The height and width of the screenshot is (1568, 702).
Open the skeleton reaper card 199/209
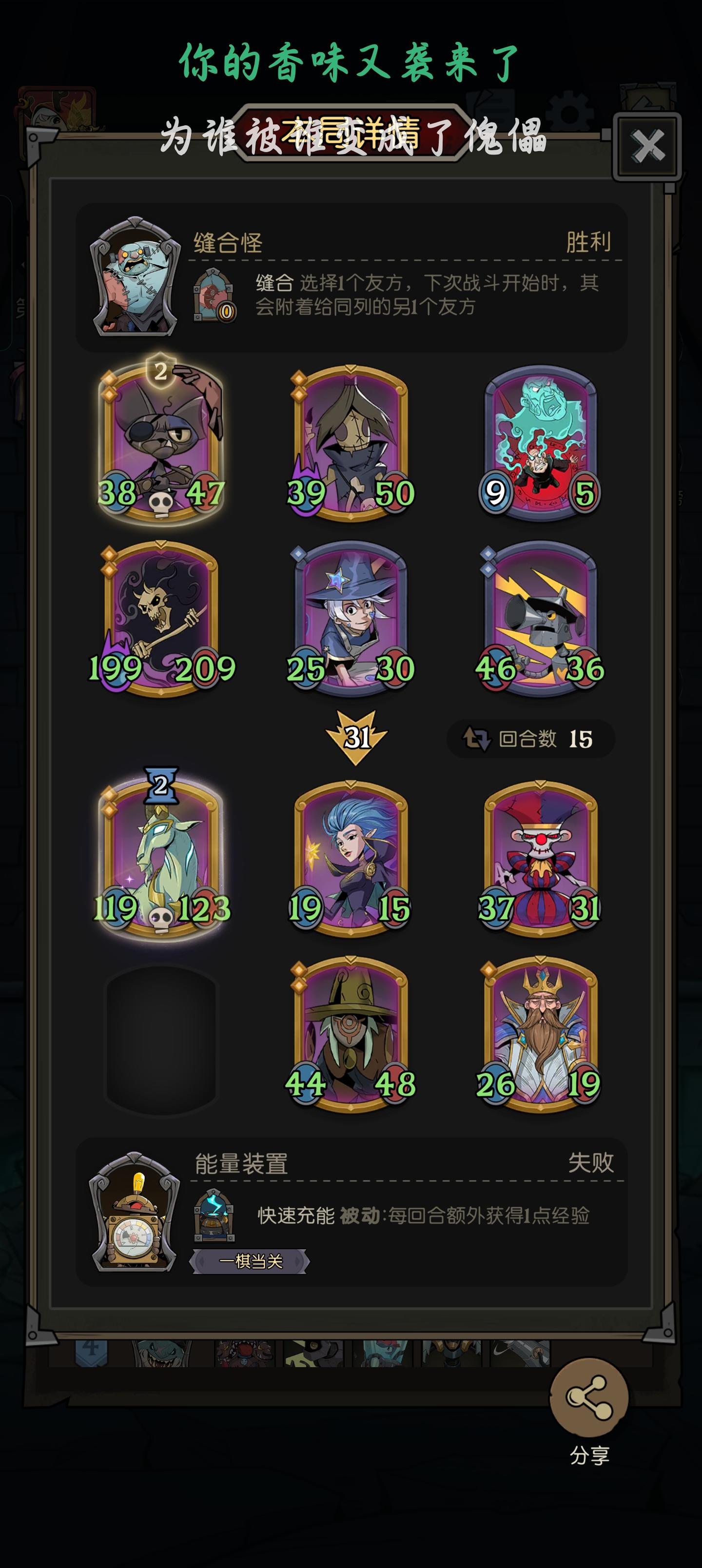pos(161,617)
